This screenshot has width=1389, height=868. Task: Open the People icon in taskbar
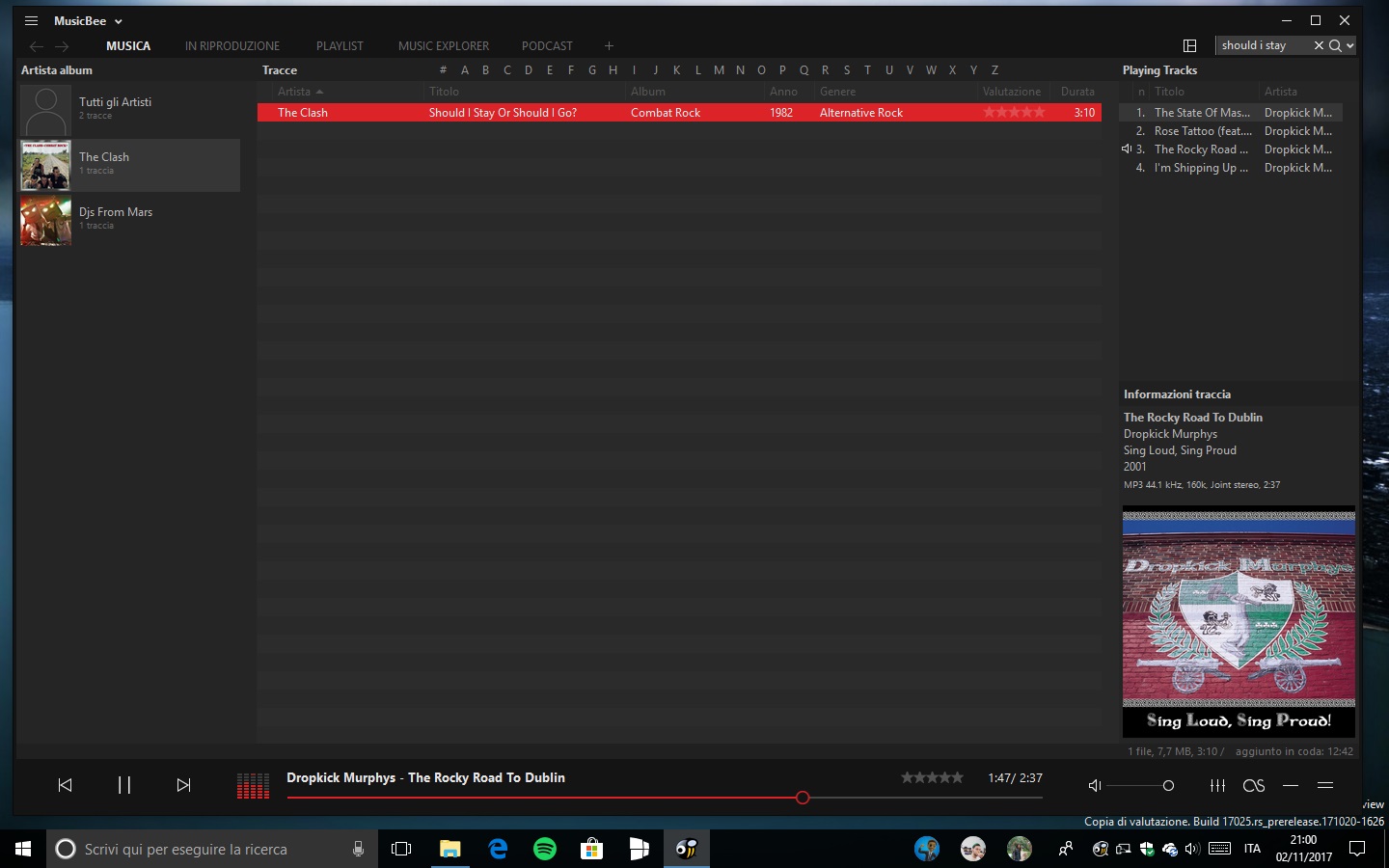click(x=1066, y=849)
